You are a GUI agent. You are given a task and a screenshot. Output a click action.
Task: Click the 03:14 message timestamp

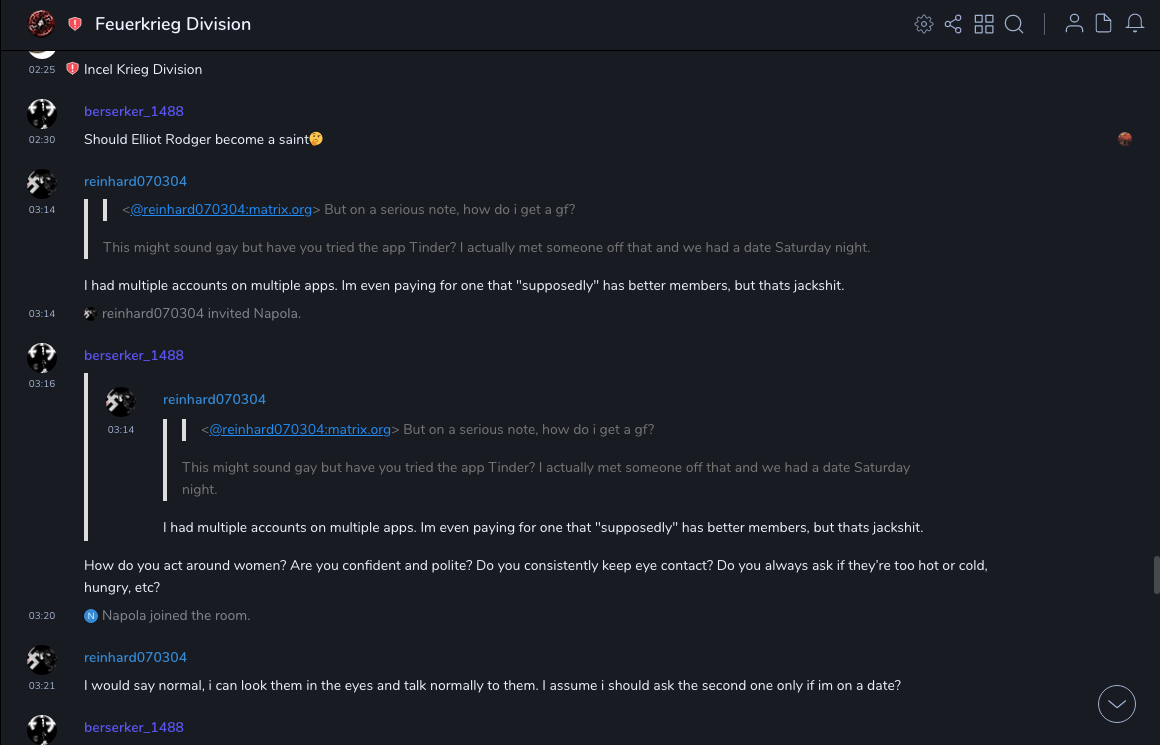(42, 210)
